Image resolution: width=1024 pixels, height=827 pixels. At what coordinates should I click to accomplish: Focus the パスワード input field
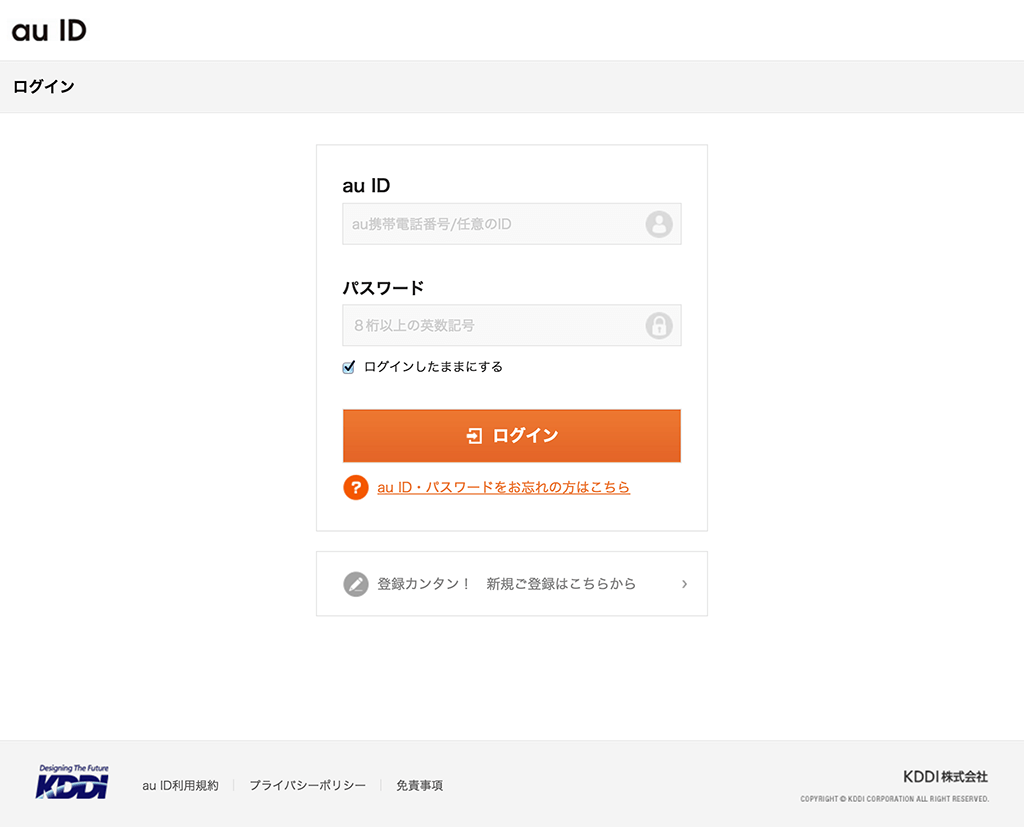[x=511, y=325]
